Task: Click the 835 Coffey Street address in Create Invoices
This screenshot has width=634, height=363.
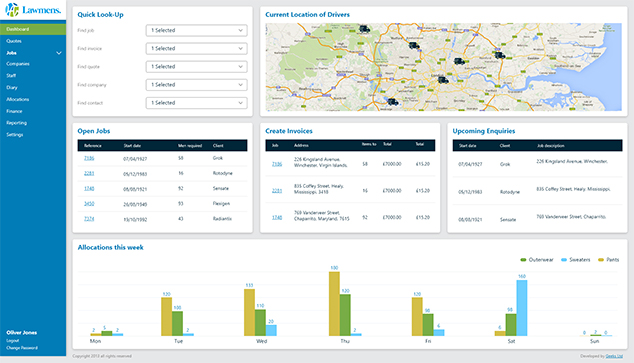Action: pyautogui.click(x=319, y=189)
